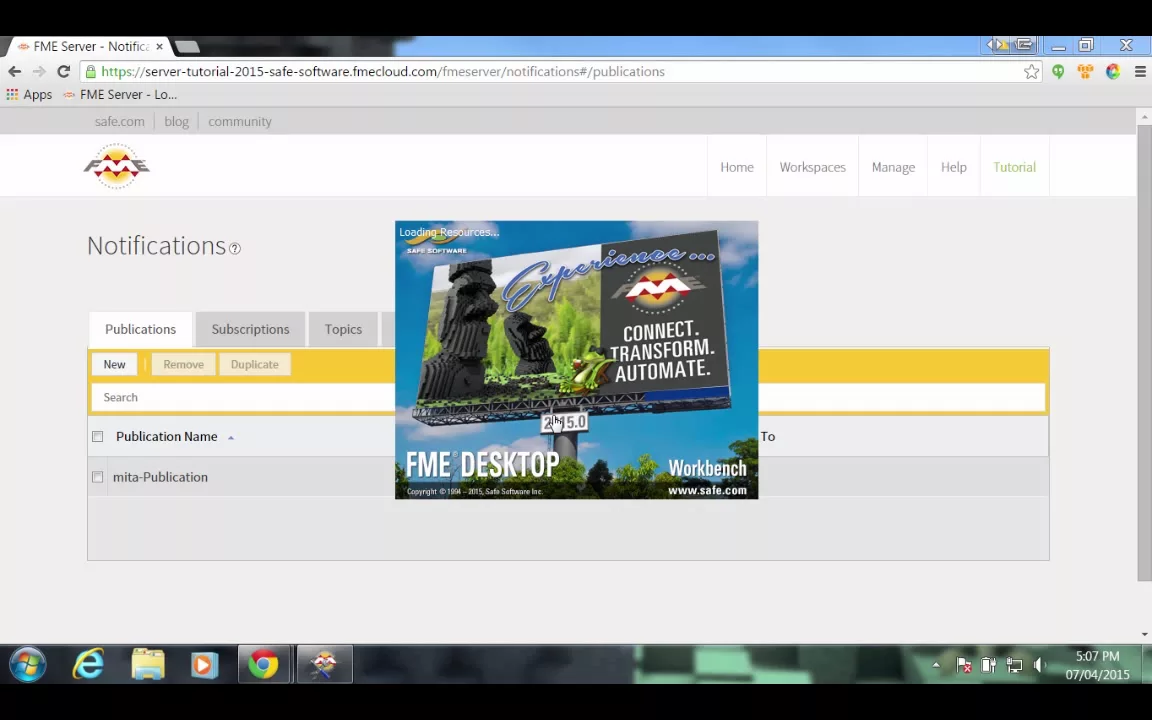Click the orange extension icon in toolbar
The height and width of the screenshot is (720, 1152).
point(1085,71)
